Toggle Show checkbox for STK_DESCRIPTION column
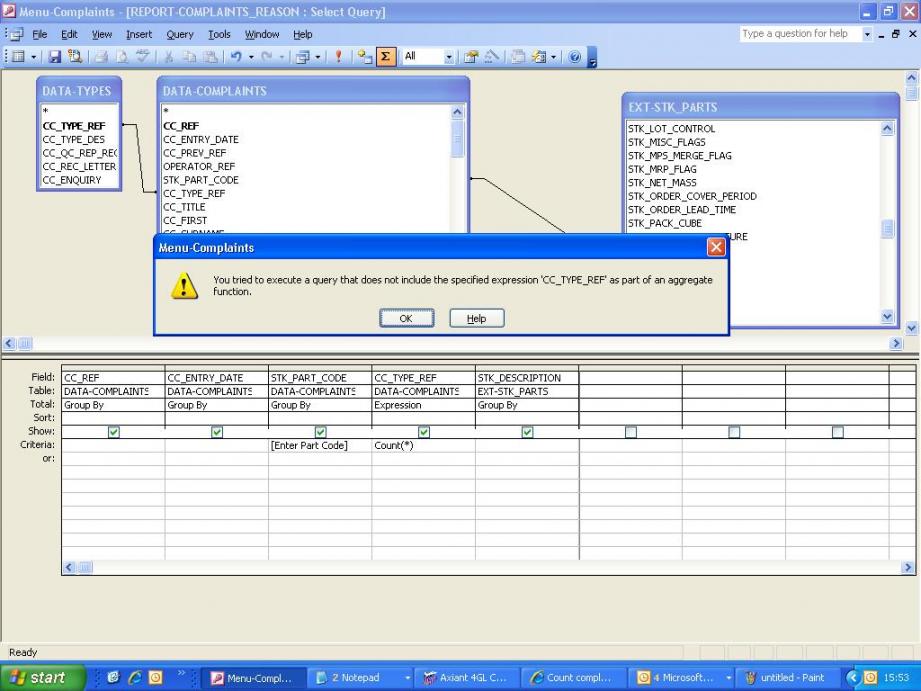This screenshot has height=691, width=921. (x=527, y=432)
